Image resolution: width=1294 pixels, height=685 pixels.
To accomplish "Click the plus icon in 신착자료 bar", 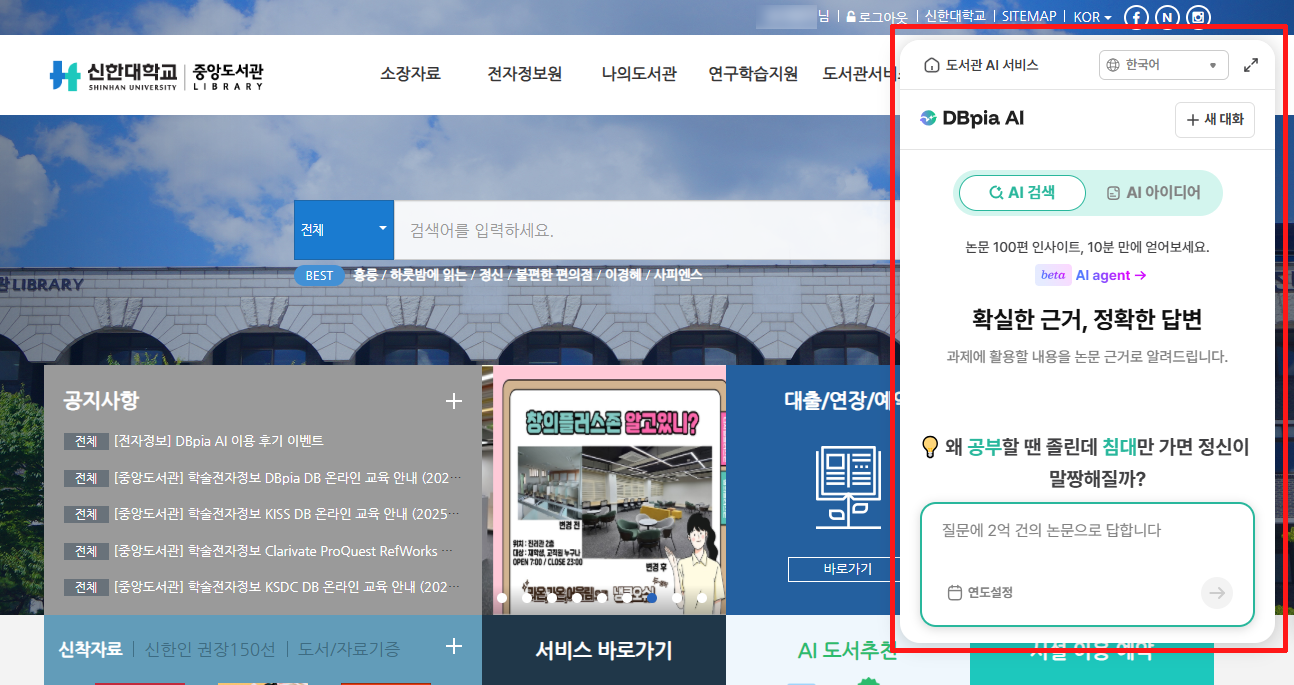I will click(454, 647).
